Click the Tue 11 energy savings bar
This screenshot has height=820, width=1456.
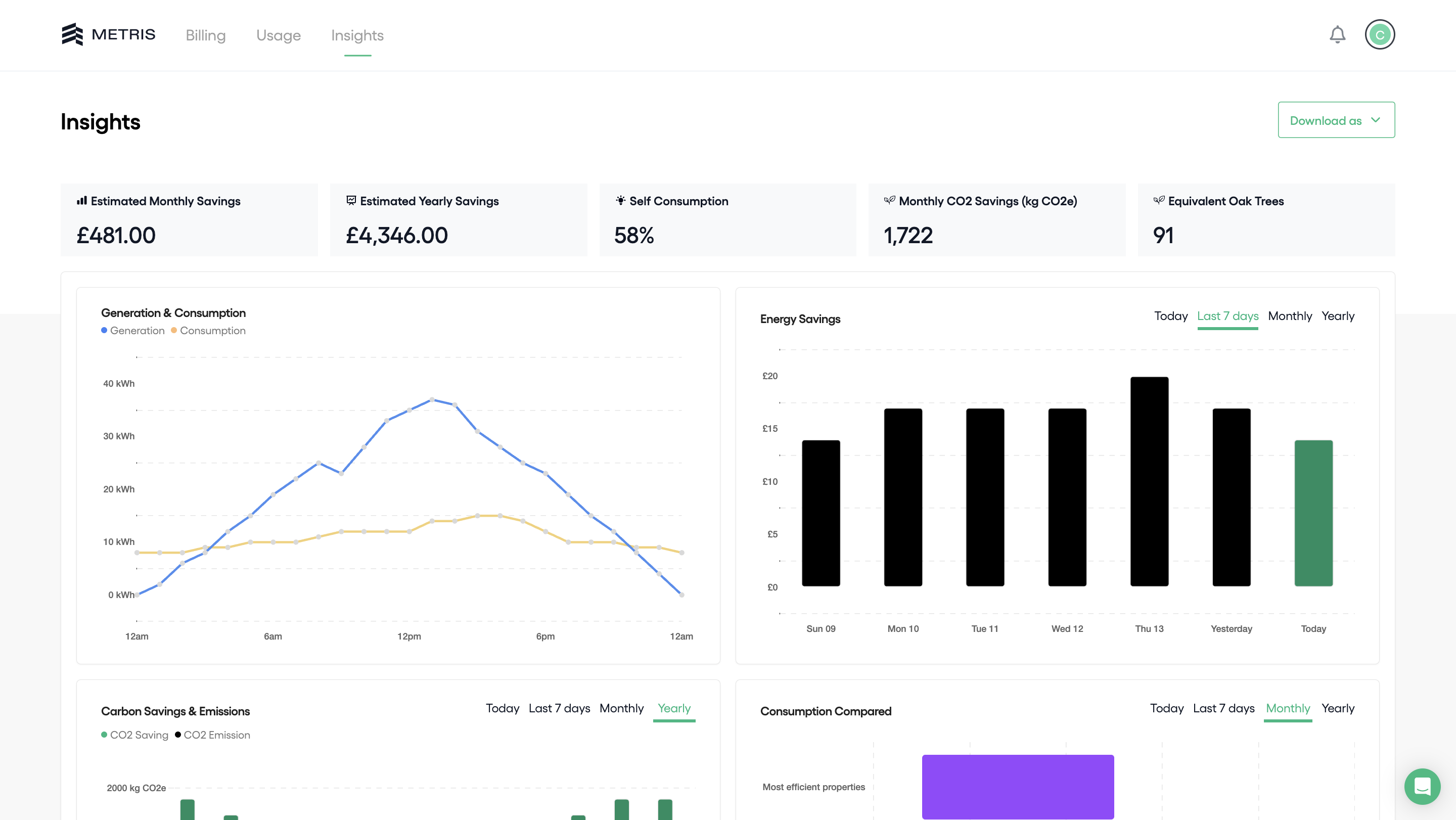point(985,497)
